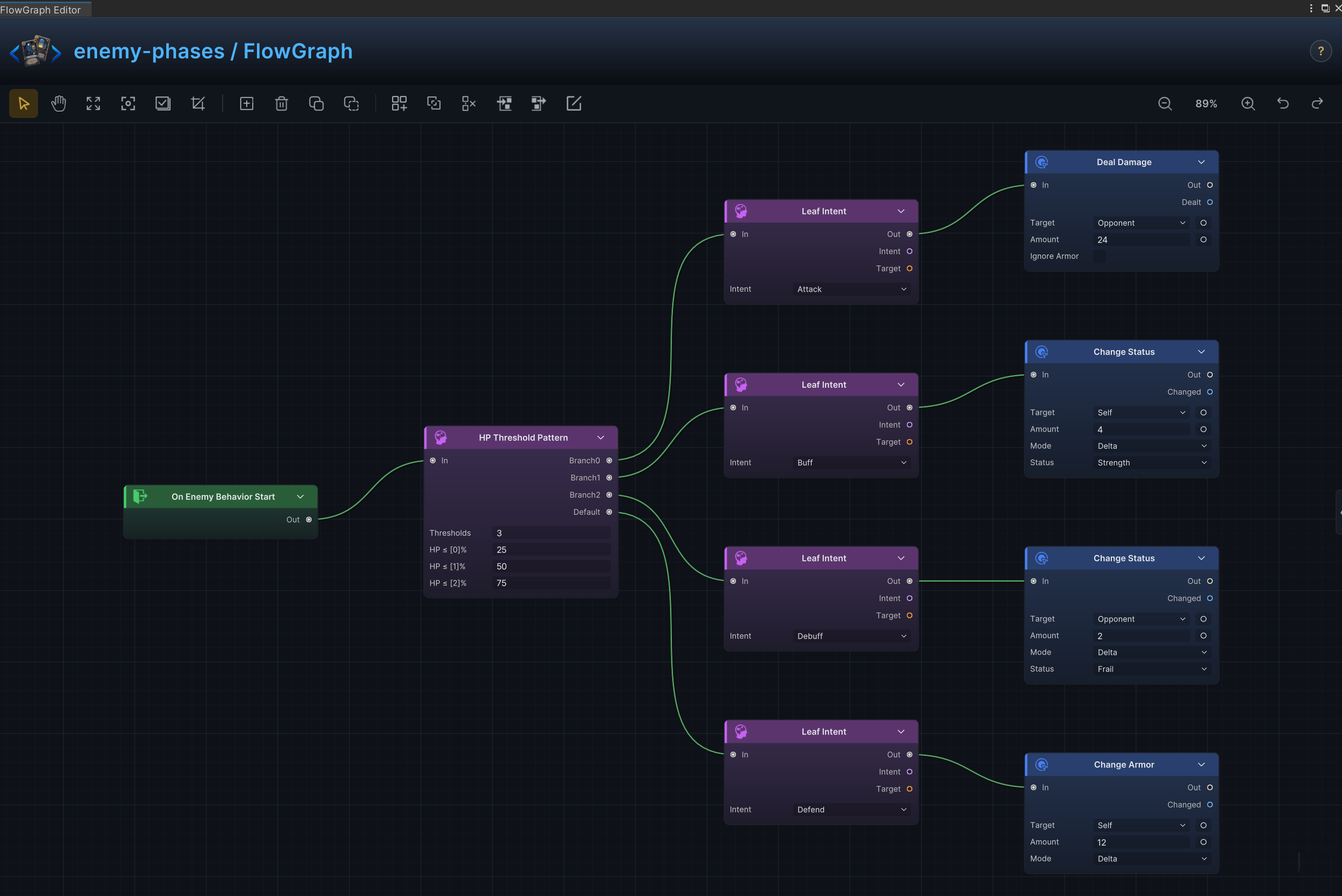Open Deal Damage Target Opponent dropdown
The height and width of the screenshot is (896, 1342).
[1141, 223]
